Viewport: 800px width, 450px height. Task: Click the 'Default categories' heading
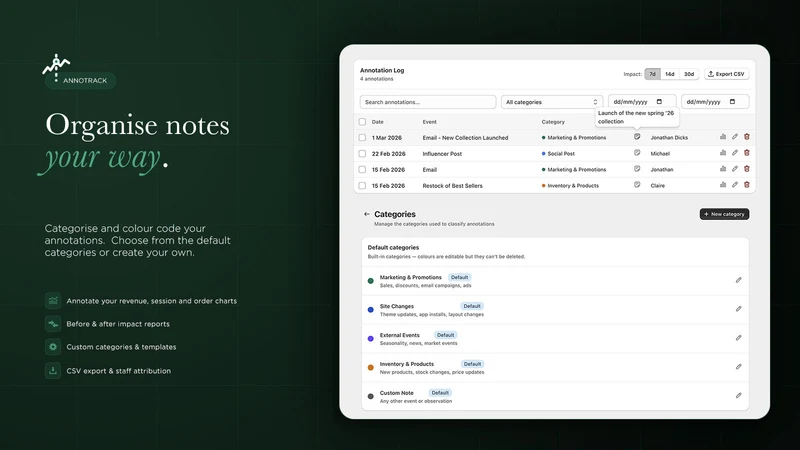[393, 247]
